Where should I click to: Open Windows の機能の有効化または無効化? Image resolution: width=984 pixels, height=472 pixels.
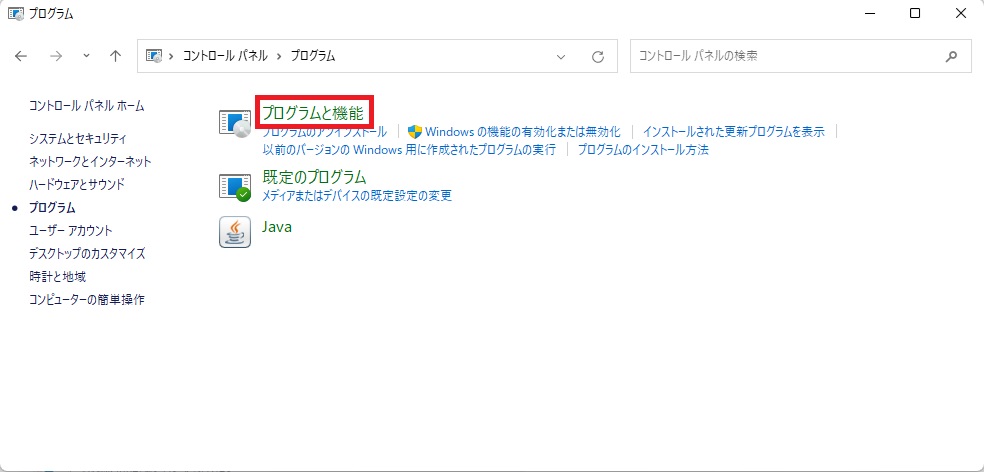(x=523, y=132)
